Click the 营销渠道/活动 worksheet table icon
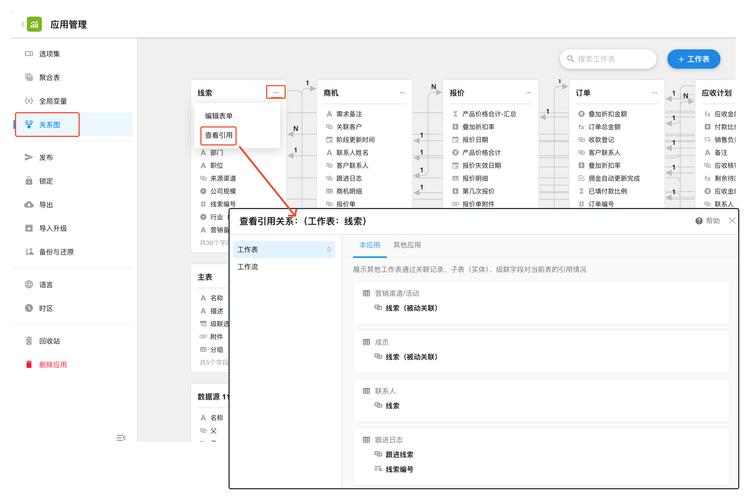 pos(366,293)
